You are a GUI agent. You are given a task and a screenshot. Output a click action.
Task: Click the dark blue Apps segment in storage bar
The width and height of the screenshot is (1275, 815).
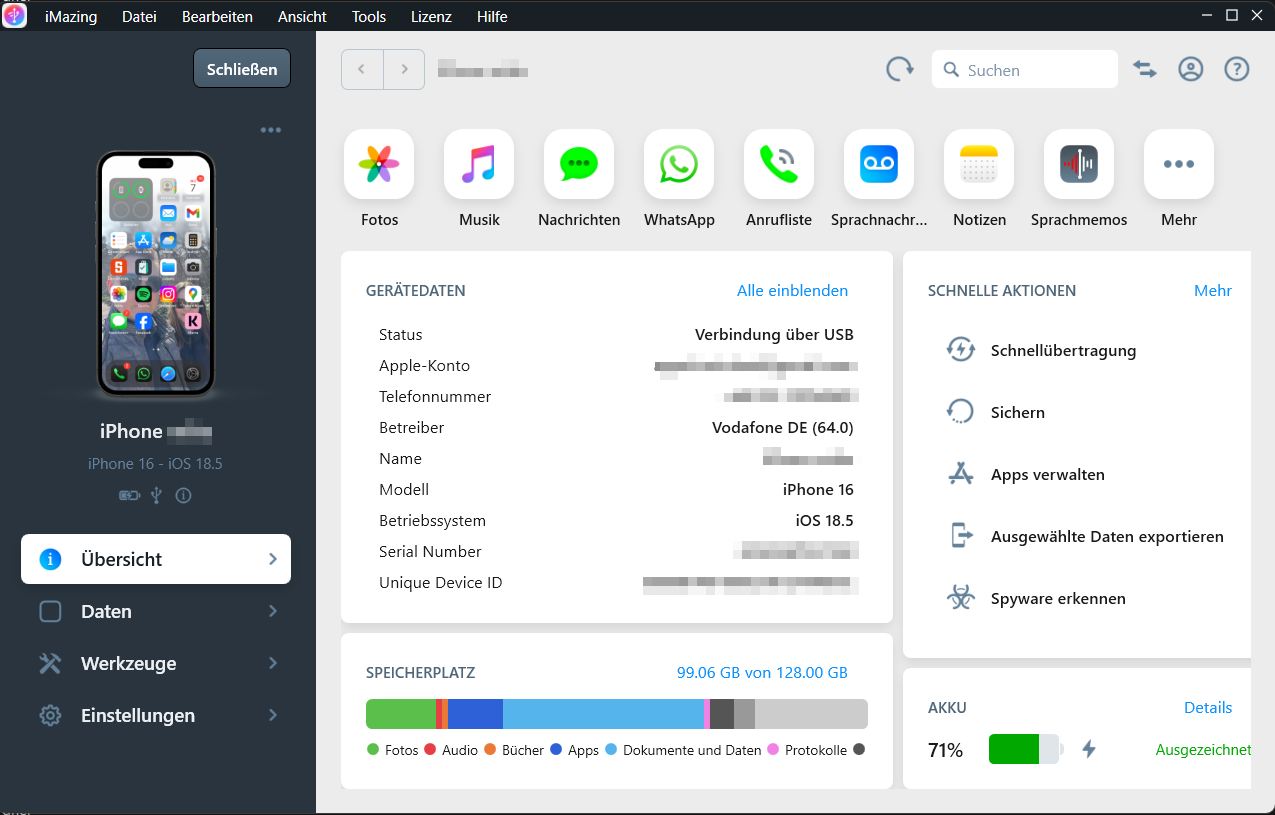475,714
